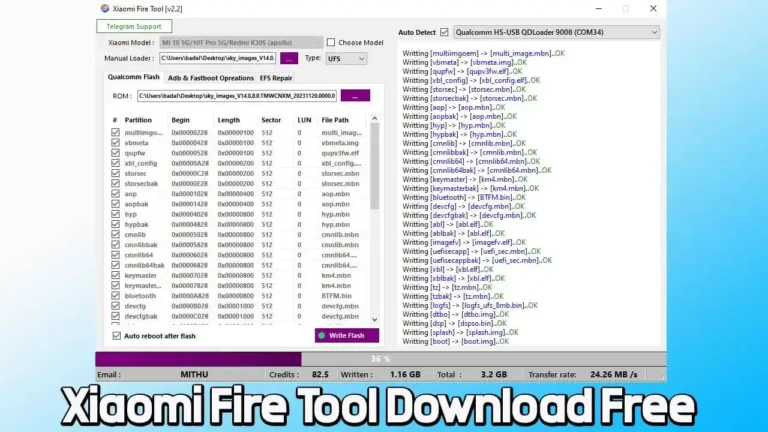Uncheck the hyp partition checkbox

pos(115,214)
